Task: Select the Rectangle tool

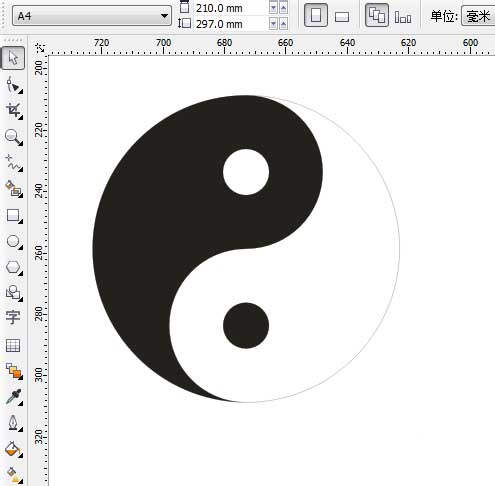Action: pos(13,215)
